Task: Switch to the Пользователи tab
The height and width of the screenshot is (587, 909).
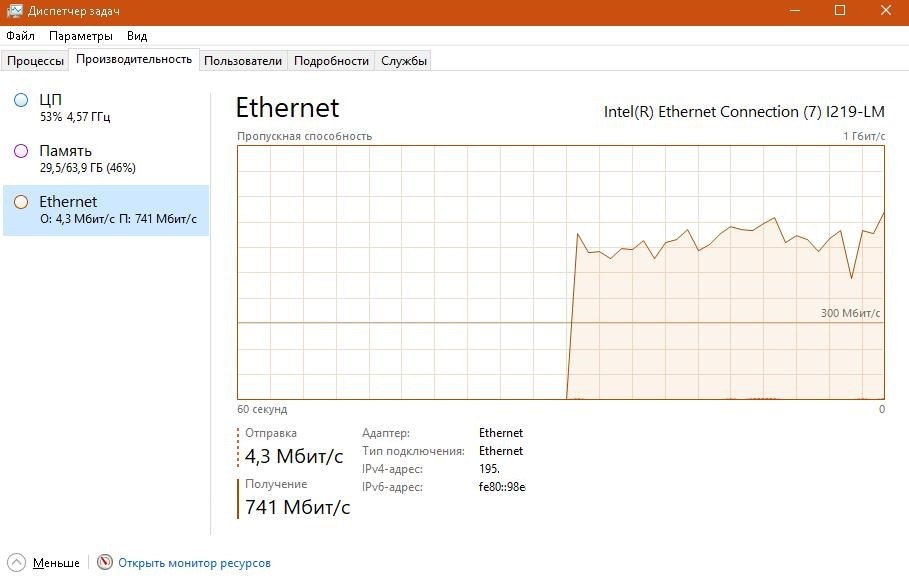Action: pyautogui.click(x=243, y=61)
